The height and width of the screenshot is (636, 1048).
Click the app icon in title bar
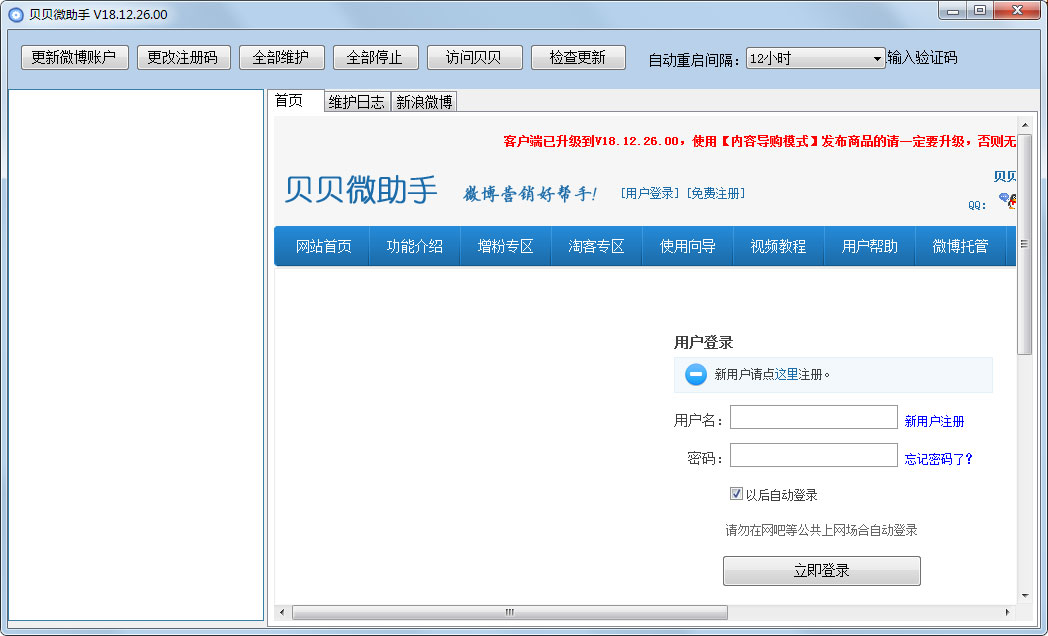pyautogui.click(x=15, y=14)
